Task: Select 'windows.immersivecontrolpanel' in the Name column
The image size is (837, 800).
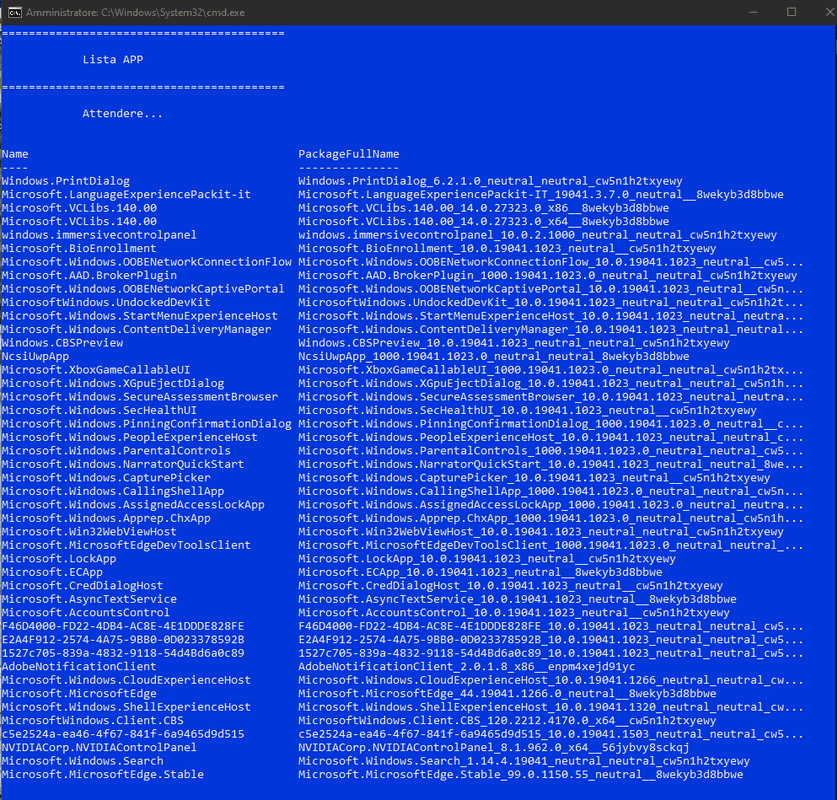Action: click(x=99, y=235)
